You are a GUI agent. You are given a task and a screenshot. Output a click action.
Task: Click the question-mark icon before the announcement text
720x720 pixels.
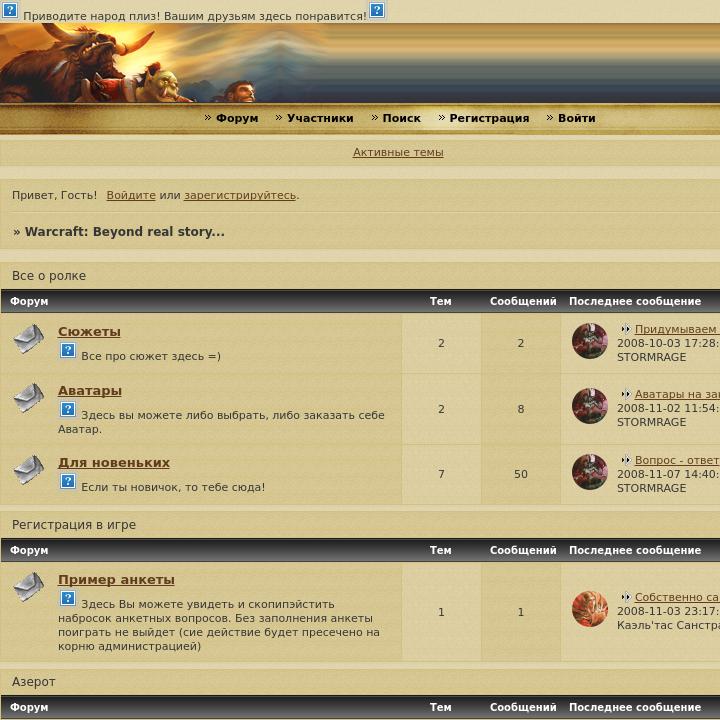10,10
